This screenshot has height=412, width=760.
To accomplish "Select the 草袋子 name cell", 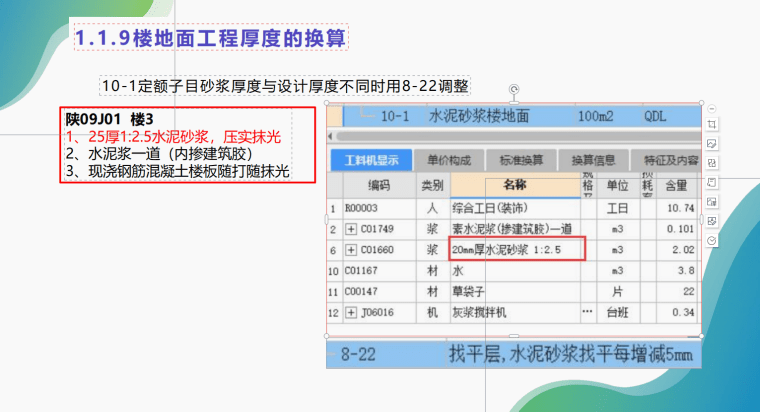I will click(x=515, y=292).
